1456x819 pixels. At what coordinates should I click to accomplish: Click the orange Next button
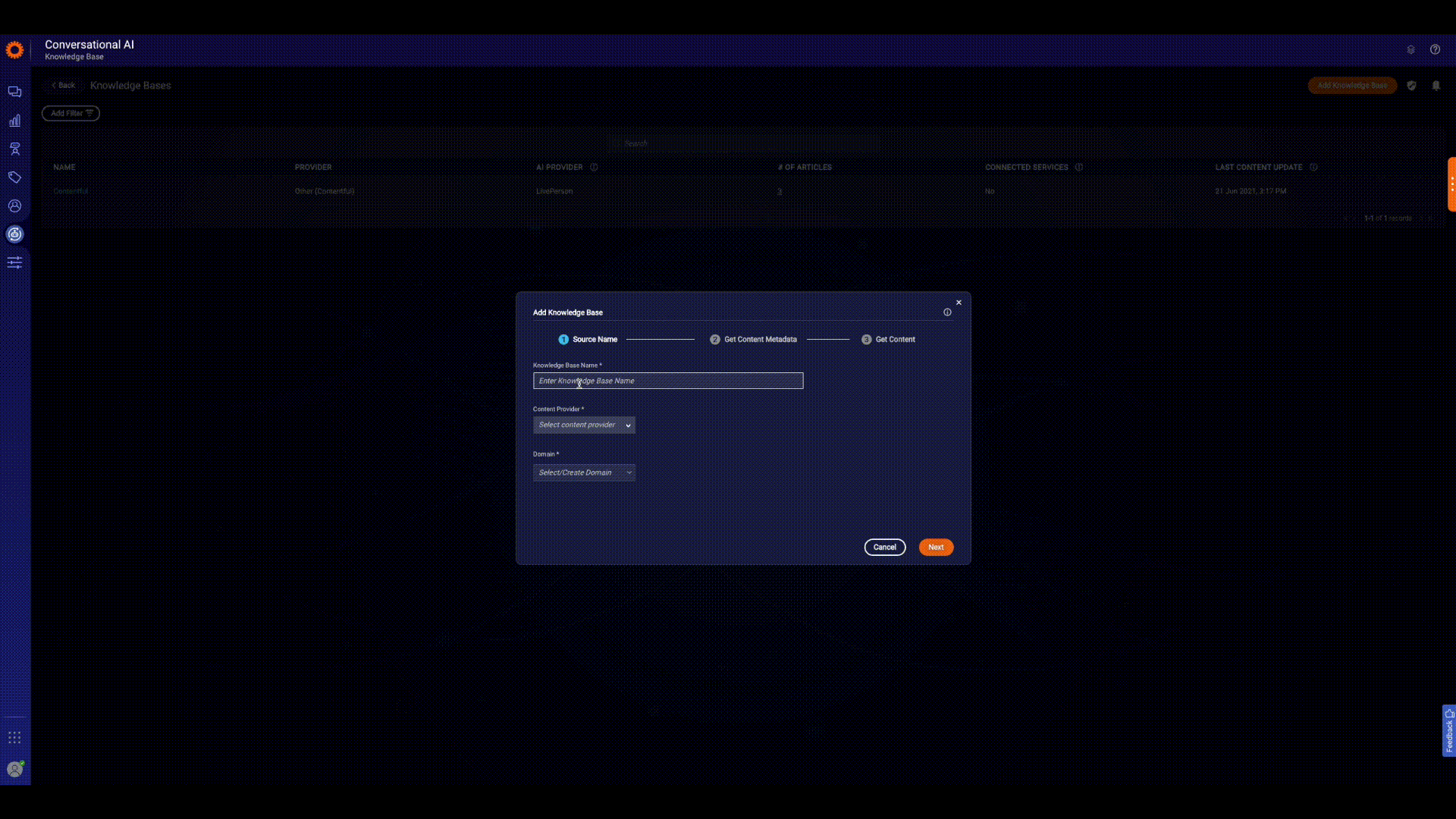[936, 548]
